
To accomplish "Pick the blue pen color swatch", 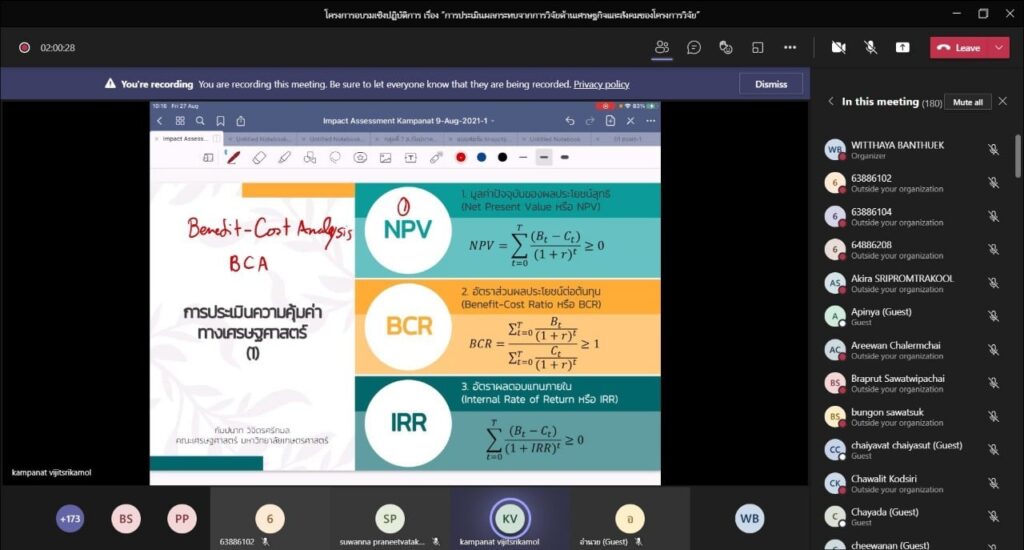I will (x=481, y=157).
